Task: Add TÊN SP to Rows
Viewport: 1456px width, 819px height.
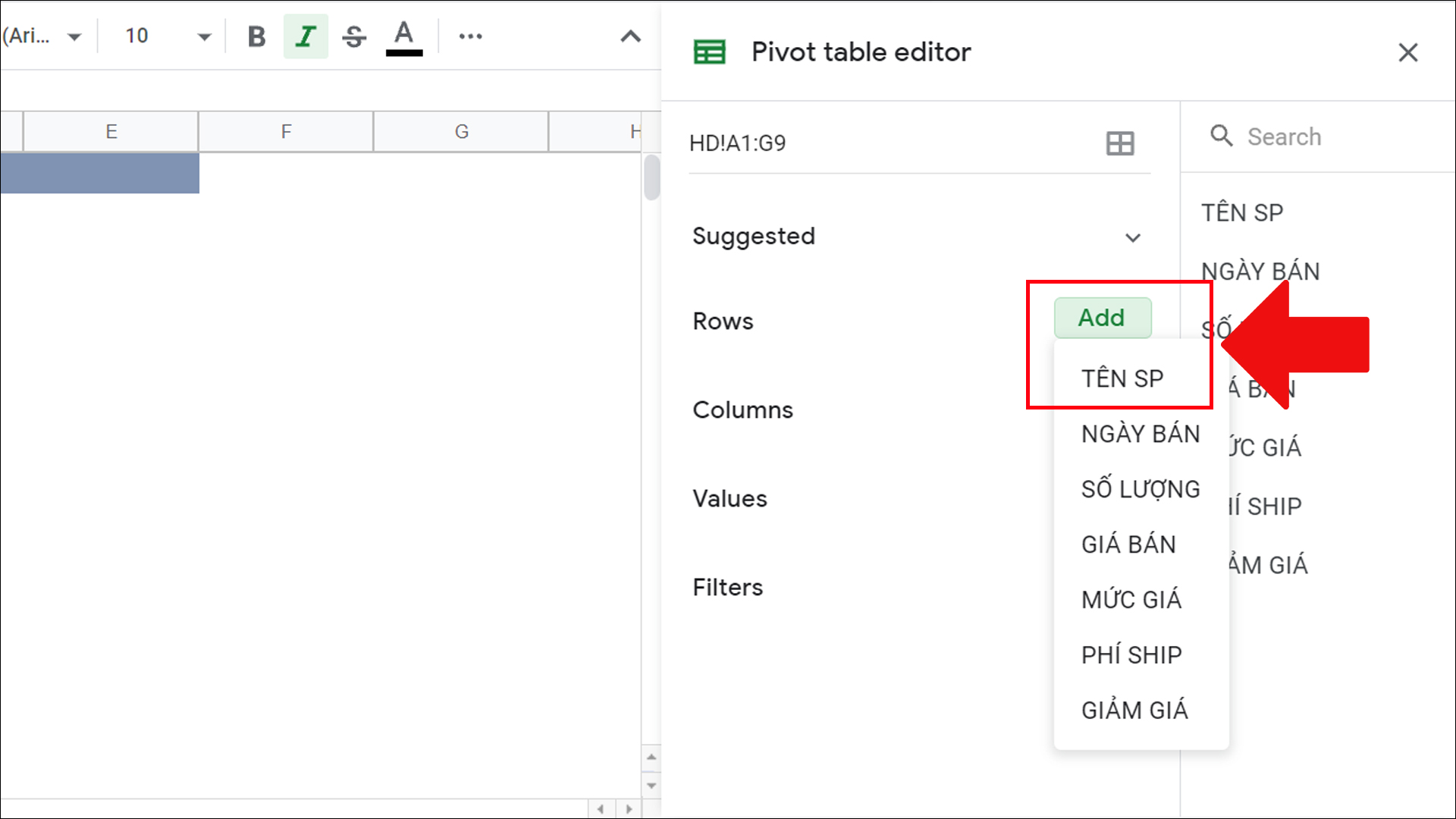Action: 1123,378
